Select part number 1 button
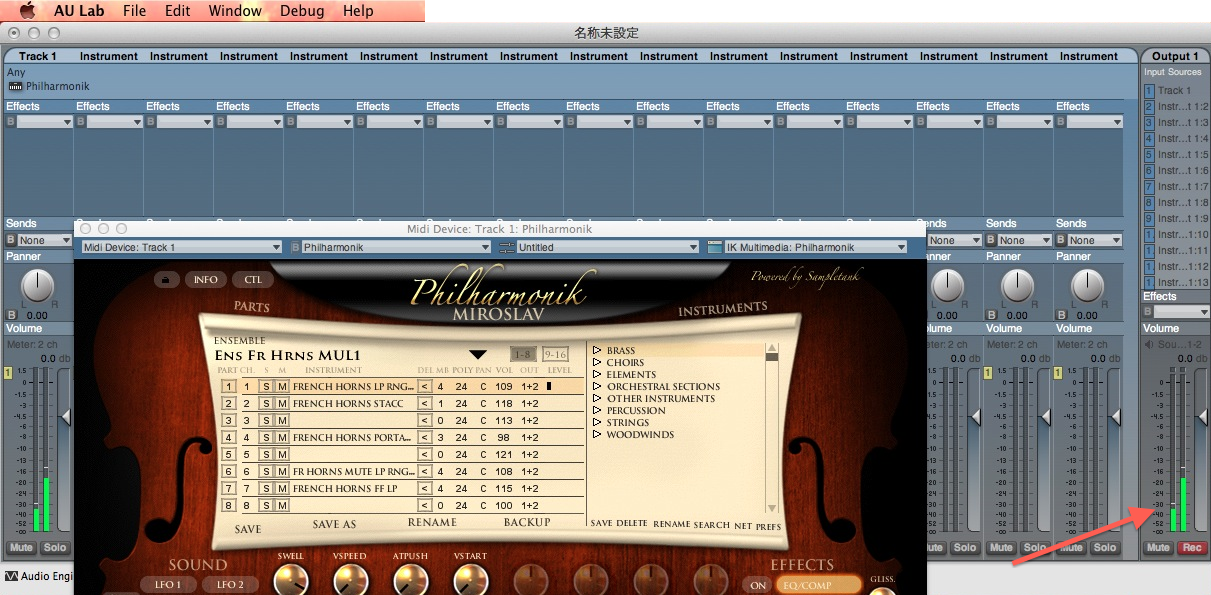The height and width of the screenshot is (595, 1211). point(228,386)
